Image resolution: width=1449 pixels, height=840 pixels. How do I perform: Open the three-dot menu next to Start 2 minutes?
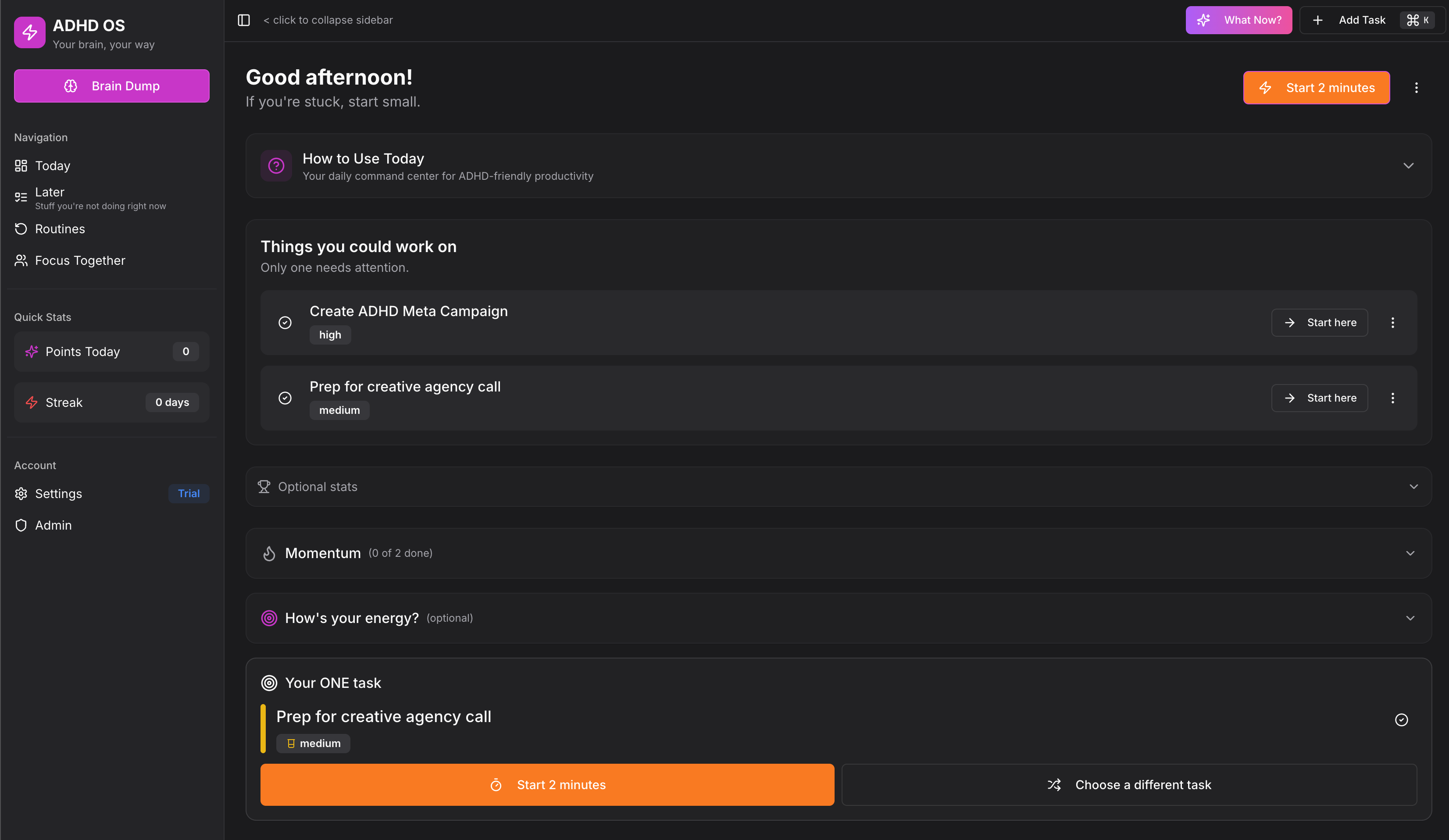1417,87
